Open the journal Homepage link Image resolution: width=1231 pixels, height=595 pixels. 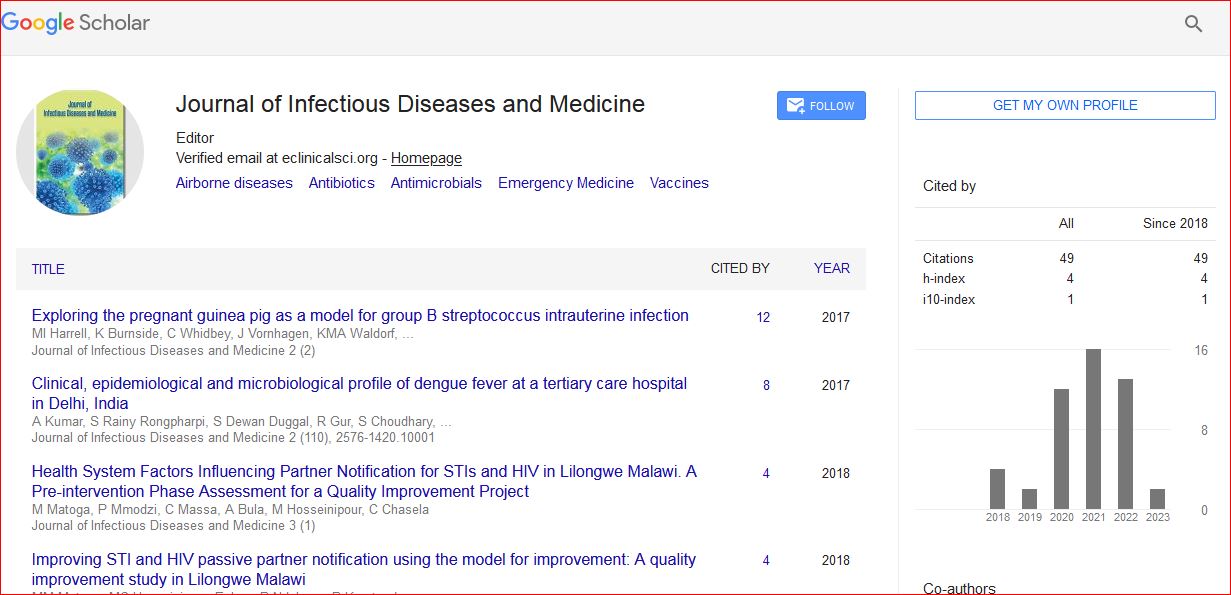tap(426, 158)
